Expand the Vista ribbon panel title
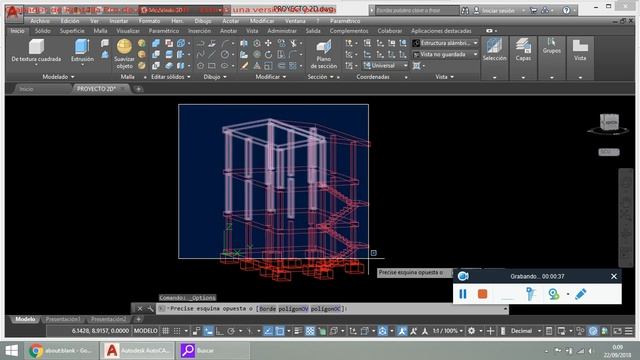Screen dimensions: 640x360 444,77
